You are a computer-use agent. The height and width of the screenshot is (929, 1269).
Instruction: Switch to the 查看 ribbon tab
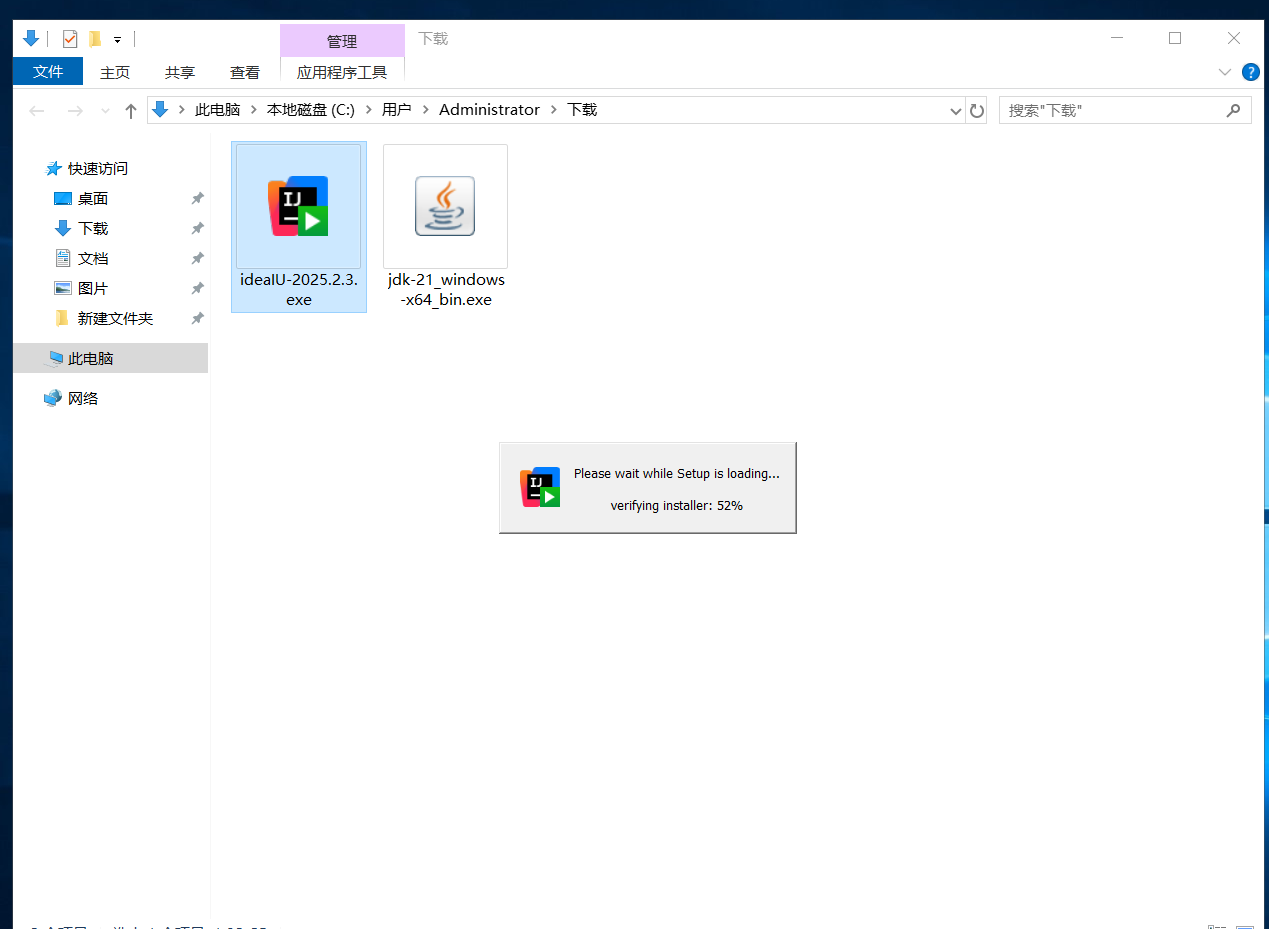point(244,72)
